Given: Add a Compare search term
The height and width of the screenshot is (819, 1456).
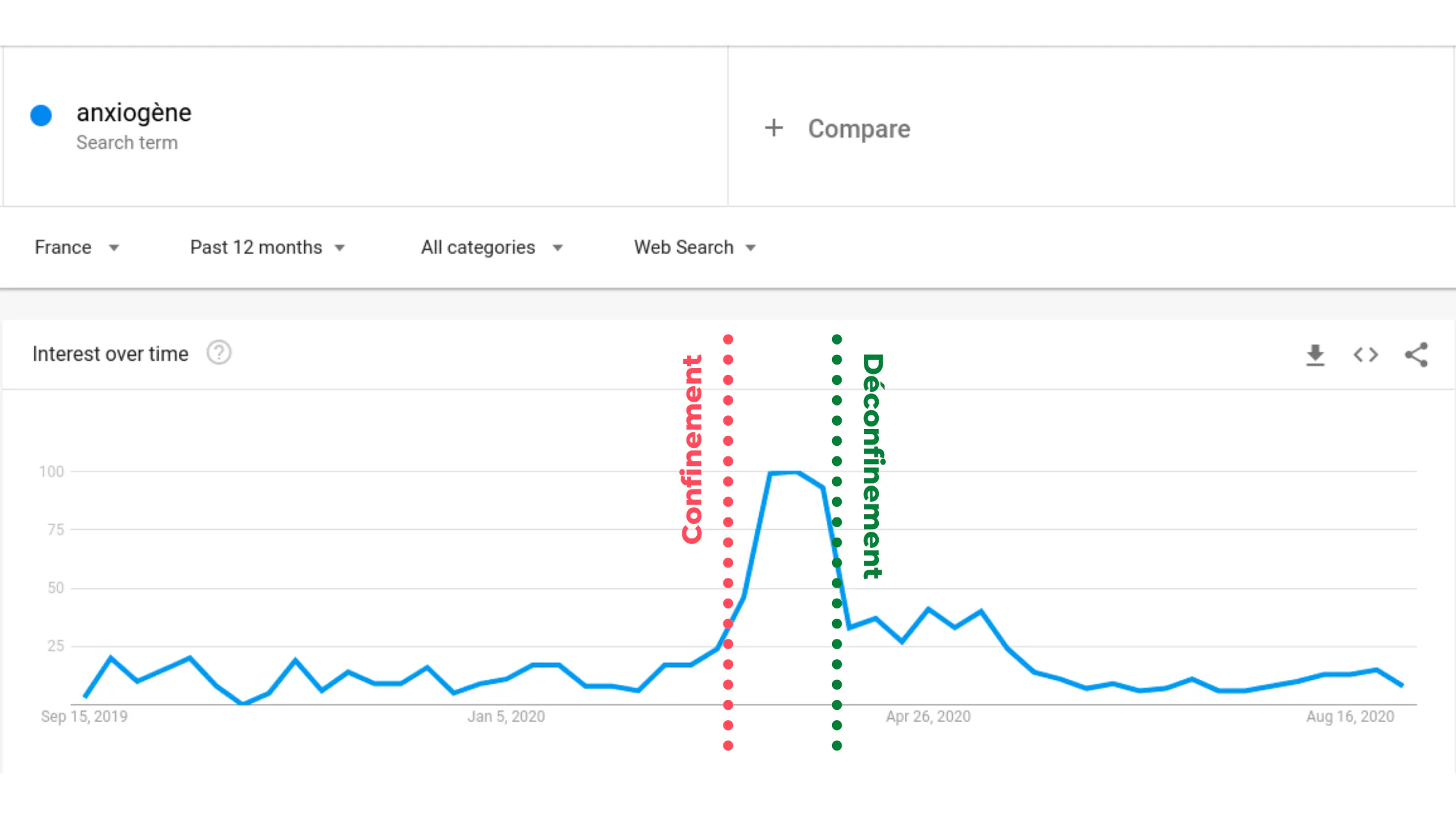Looking at the screenshot, I should [x=859, y=129].
